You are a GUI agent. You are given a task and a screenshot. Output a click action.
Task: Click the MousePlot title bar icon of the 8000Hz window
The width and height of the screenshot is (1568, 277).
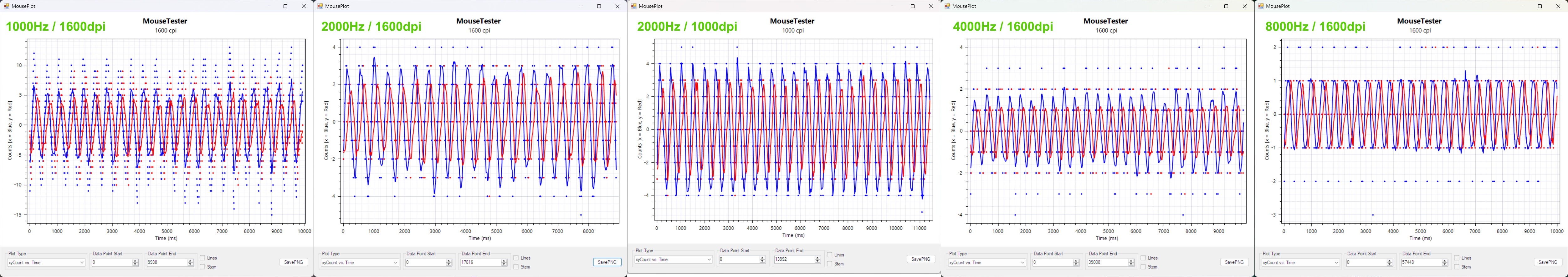[1261, 6]
